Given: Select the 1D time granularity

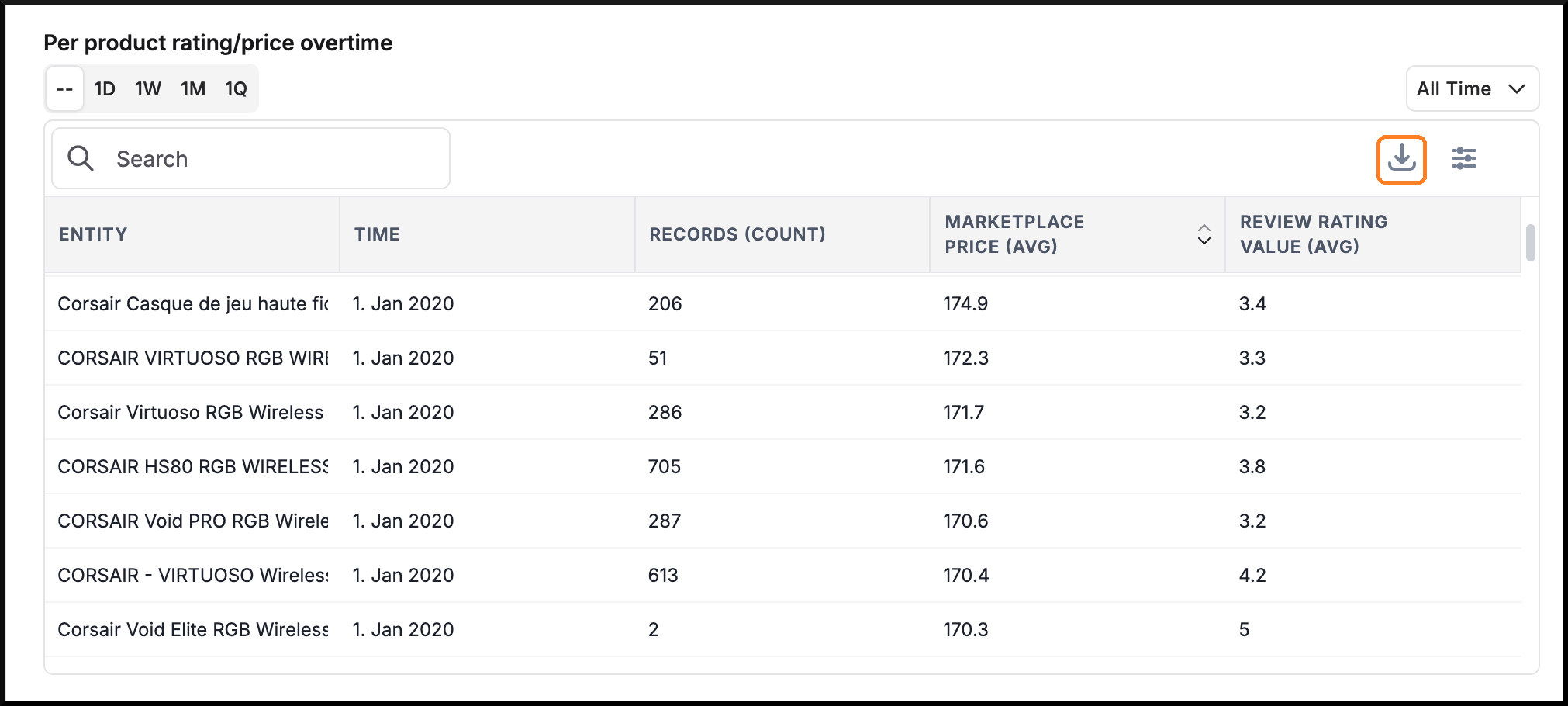Looking at the screenshot, I should tap(105, 88).
